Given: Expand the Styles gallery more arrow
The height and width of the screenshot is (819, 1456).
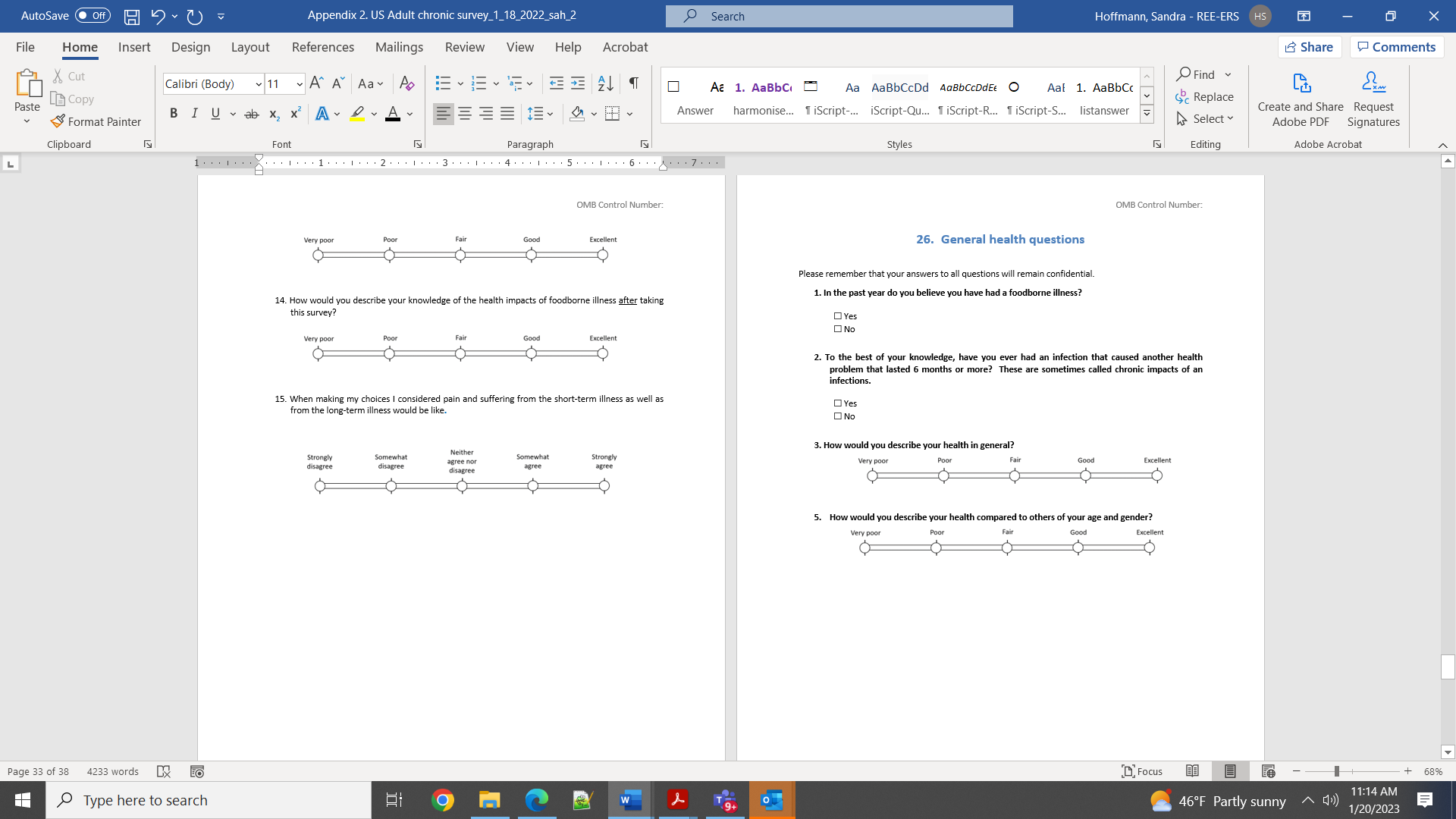Looking at the screenshot, I should (1147, 114).
